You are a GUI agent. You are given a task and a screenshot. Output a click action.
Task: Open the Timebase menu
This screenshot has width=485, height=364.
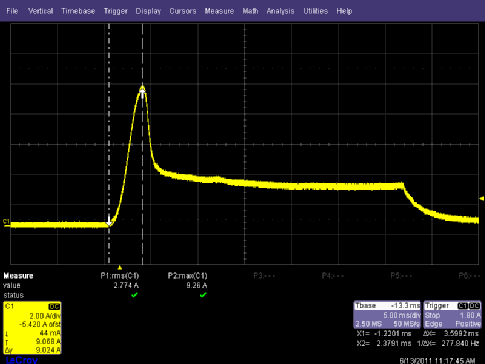tap(78, 11)
